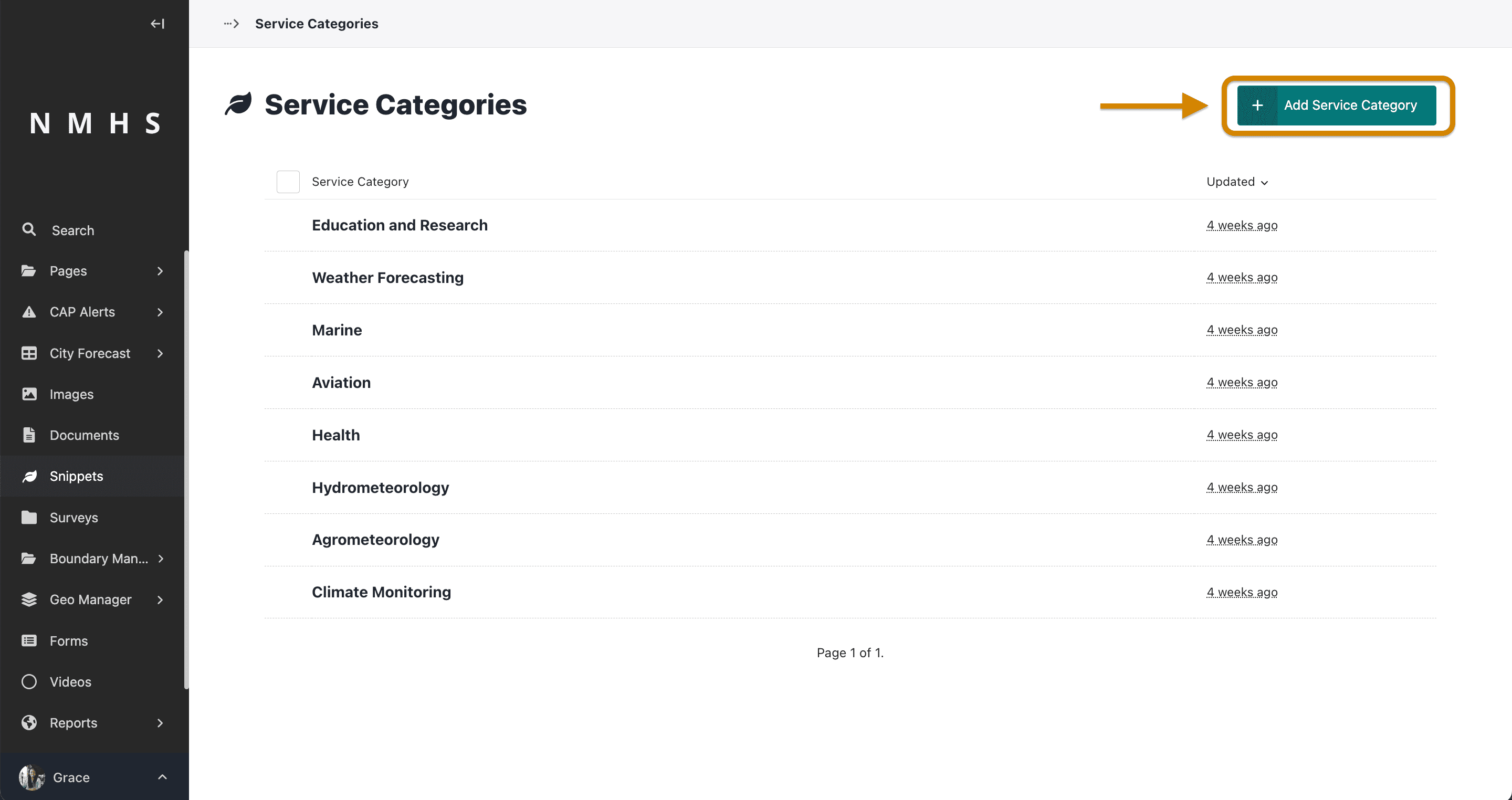
Task: Click the Videos circle icon
Action: pos(29,681)
